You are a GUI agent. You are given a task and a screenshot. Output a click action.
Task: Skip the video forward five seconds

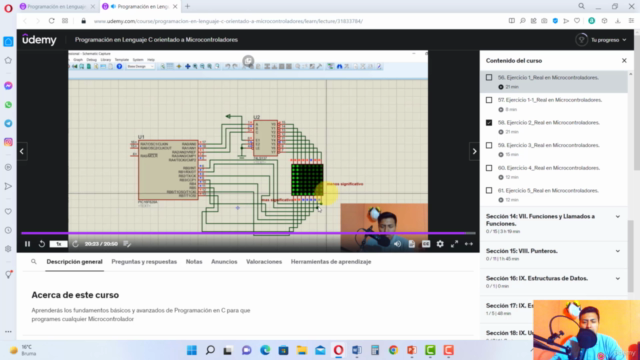pyautogui.click(x=76, y=244)
